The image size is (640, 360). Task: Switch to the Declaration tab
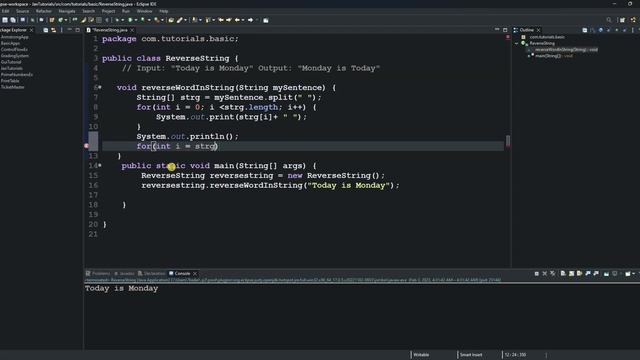pyautogui.click(x=151, y=273)
